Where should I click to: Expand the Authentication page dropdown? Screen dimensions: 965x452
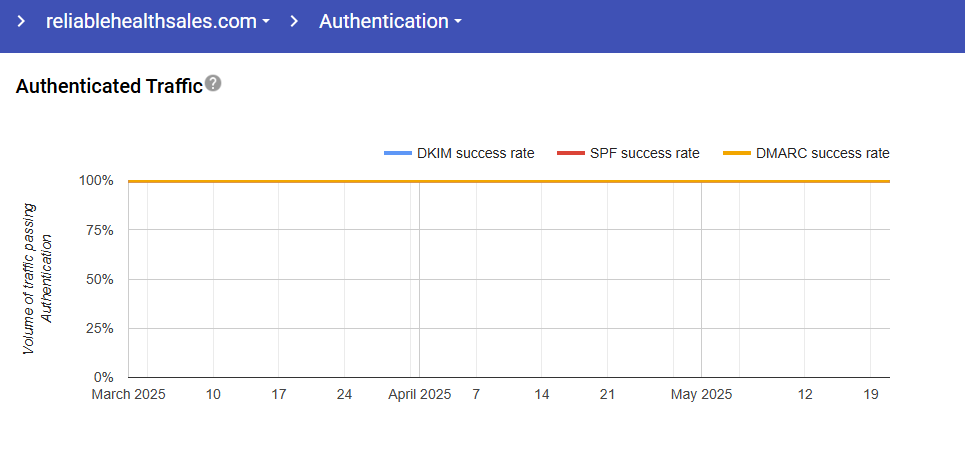[x=389, y=21]
